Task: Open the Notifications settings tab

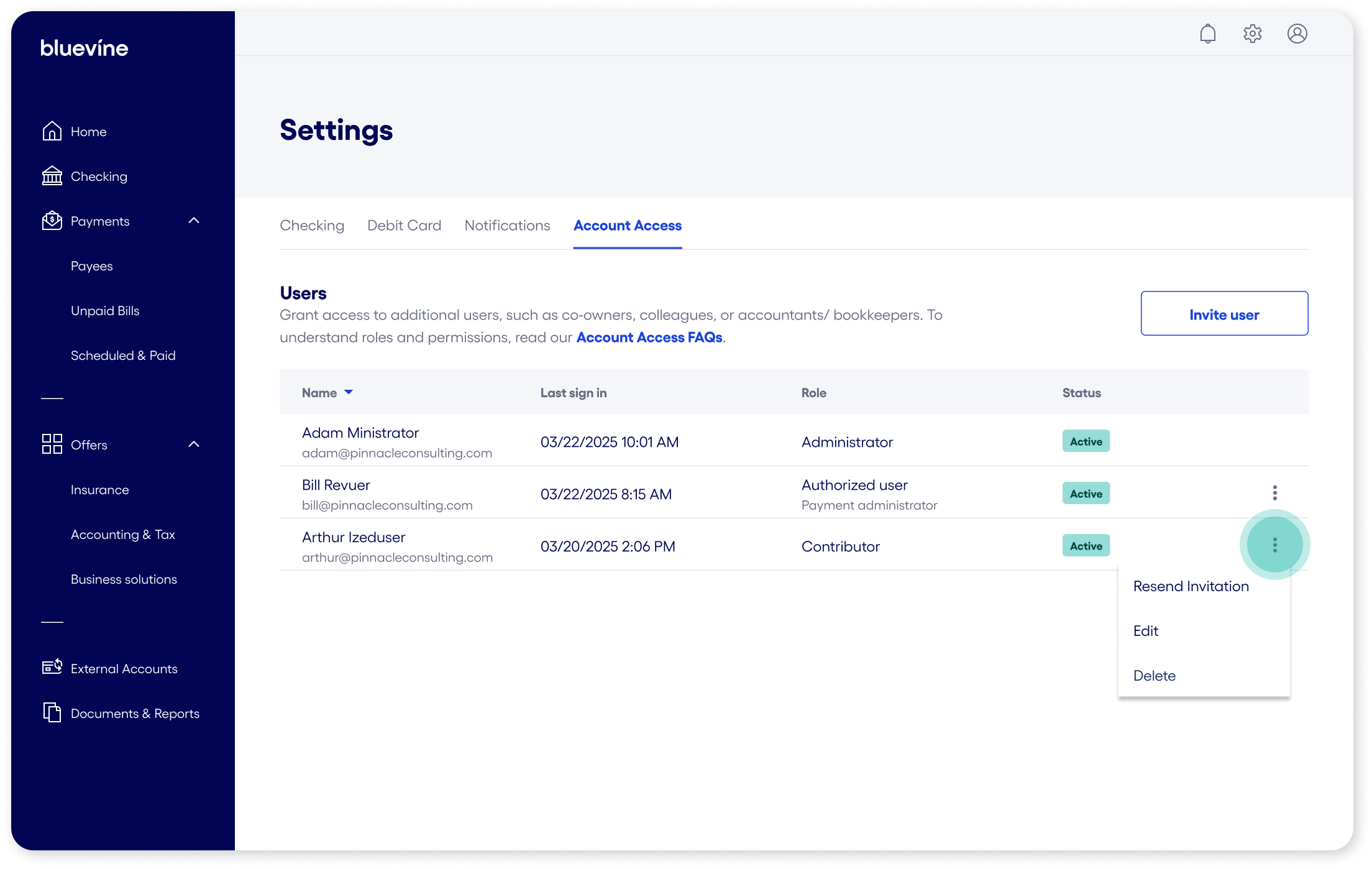Action: click(x=507, y=225)
